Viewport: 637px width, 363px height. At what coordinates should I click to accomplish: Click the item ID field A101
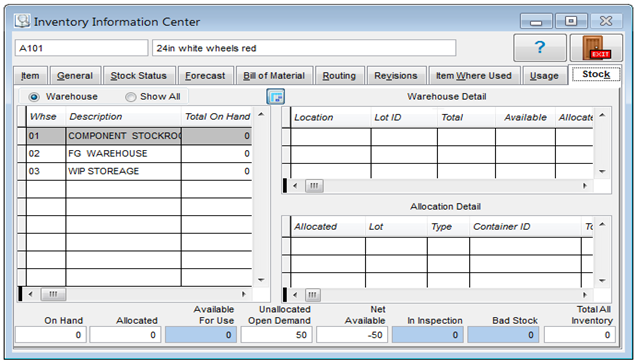[x=82, y=48]
